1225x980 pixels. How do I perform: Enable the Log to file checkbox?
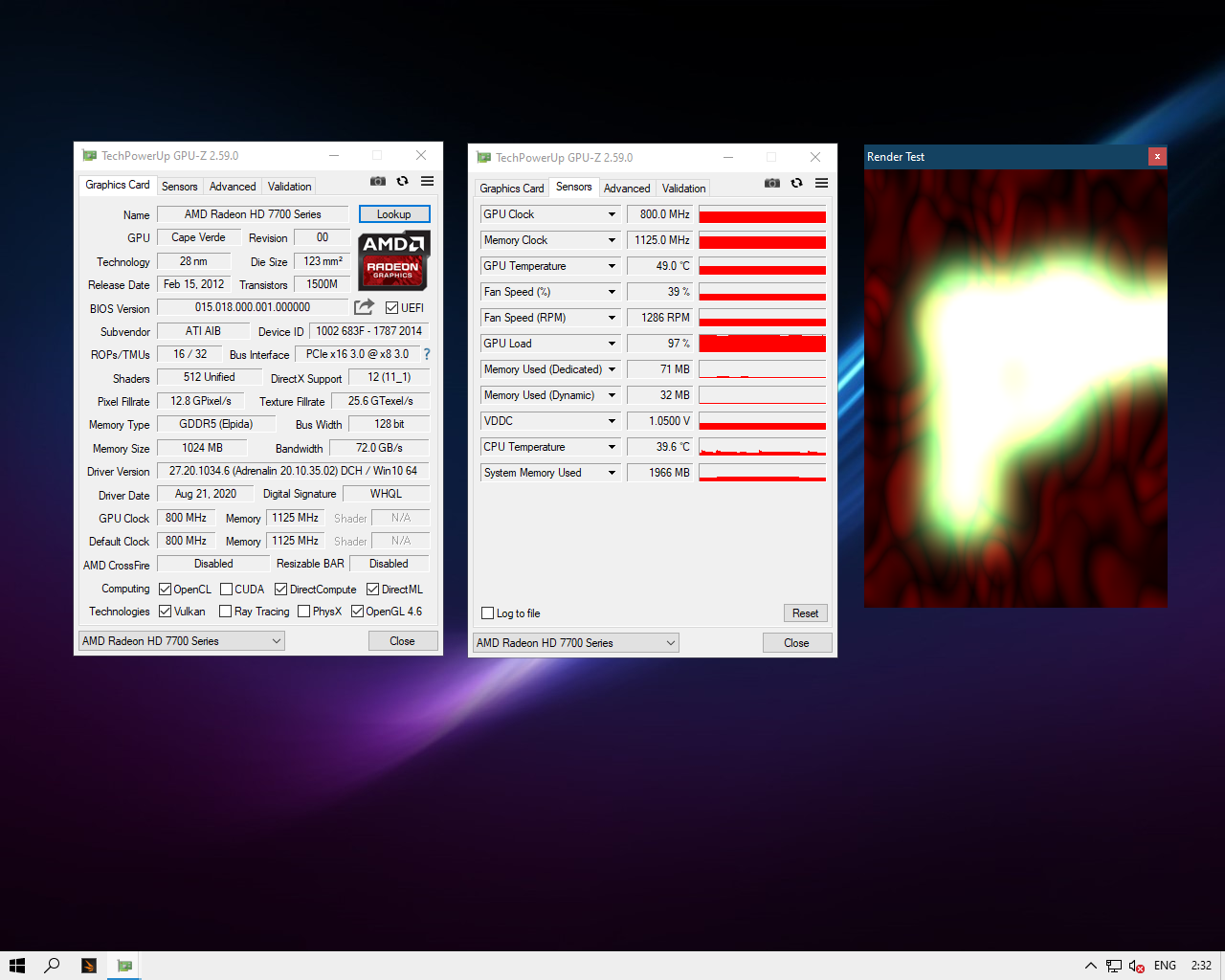(x=488, y=613)
